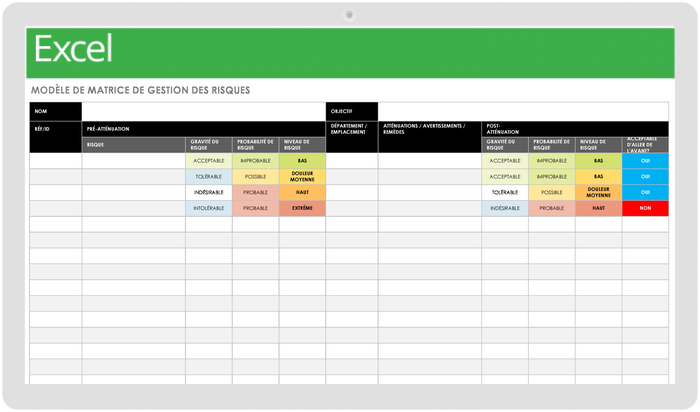Click the empty input cell beside NOM
The height and width of the screenshot is (412, 700).
203,111
